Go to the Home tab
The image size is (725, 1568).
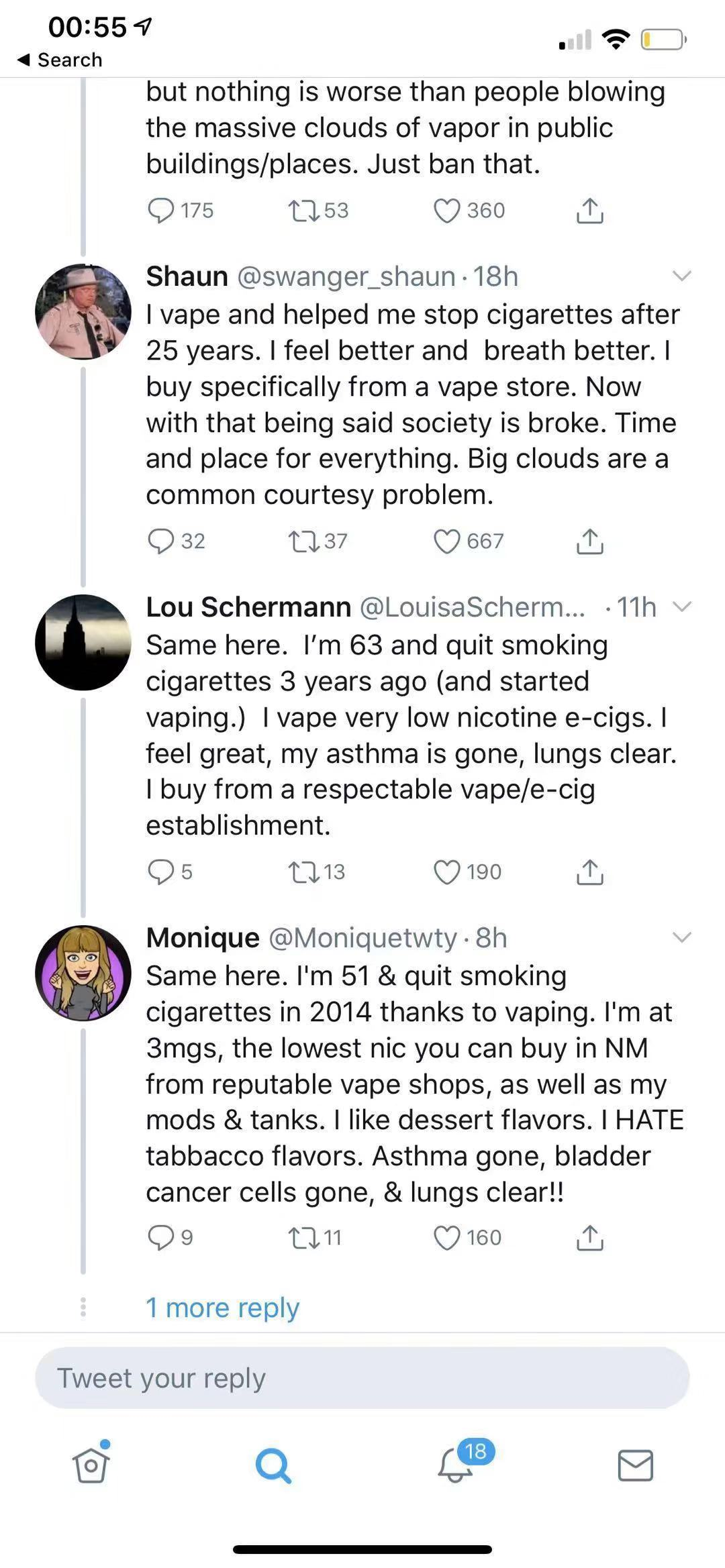(91, 1465)
